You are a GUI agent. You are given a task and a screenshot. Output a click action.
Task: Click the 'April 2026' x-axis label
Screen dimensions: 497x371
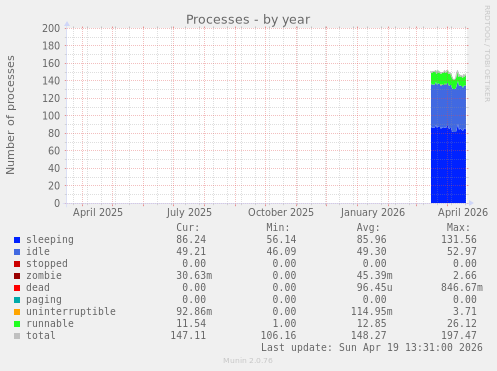463,212
